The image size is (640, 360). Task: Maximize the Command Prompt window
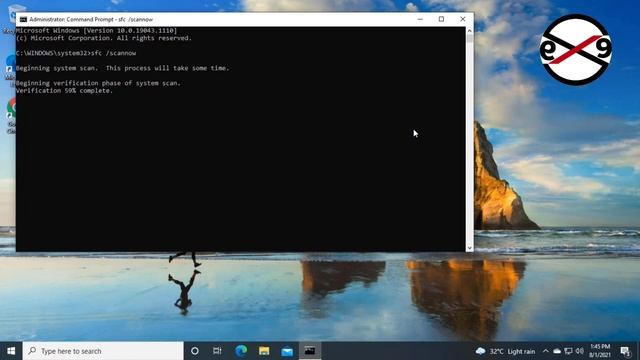(x=441, y=19)
